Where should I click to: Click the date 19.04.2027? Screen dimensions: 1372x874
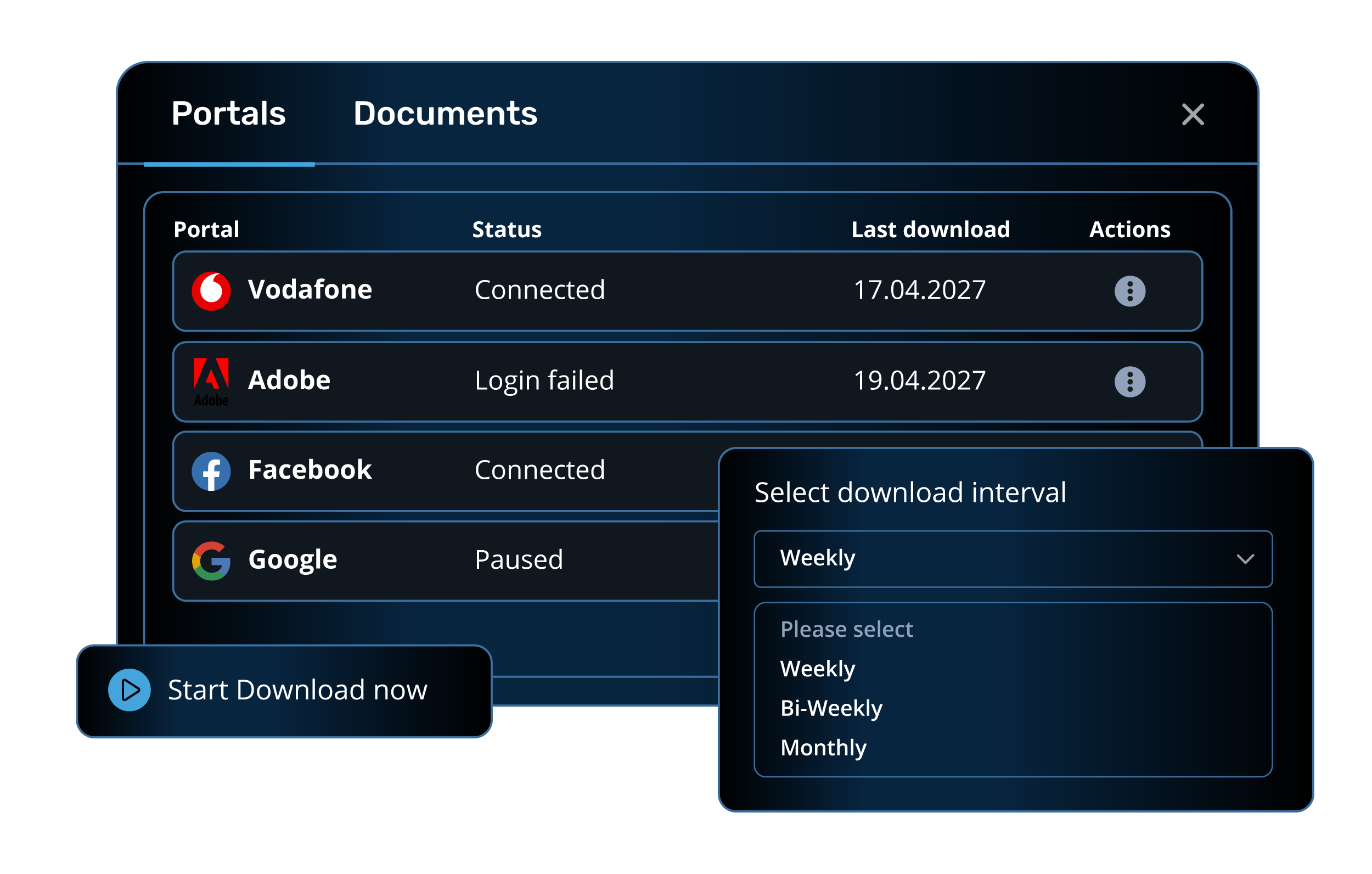point(919,381)
